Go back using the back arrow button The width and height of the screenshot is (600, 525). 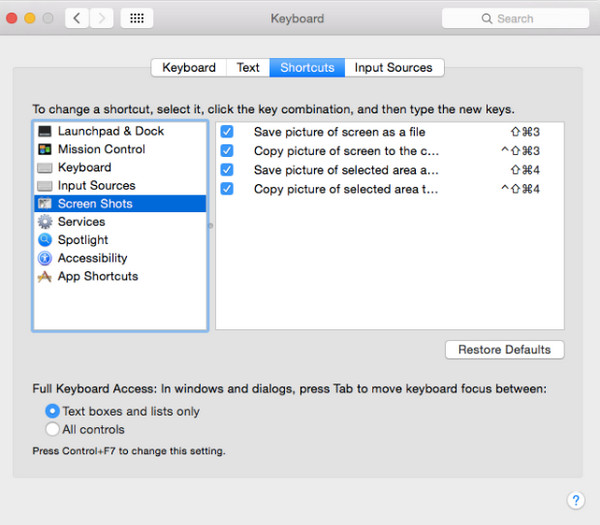78,18
